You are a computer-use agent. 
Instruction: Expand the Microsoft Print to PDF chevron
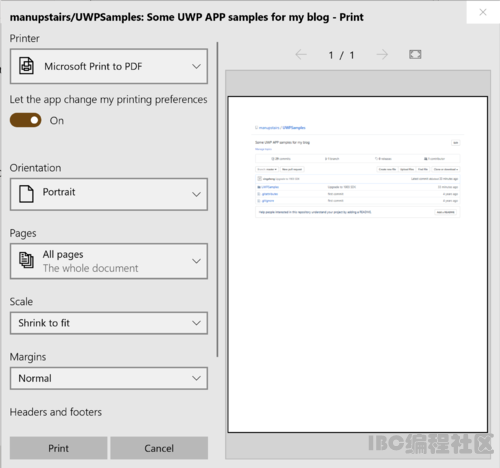point(196,66)
